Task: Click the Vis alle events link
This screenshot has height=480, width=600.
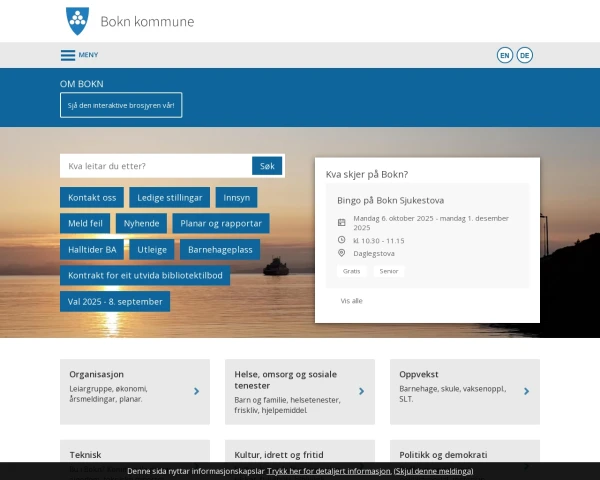Action: tap(351, 301)
